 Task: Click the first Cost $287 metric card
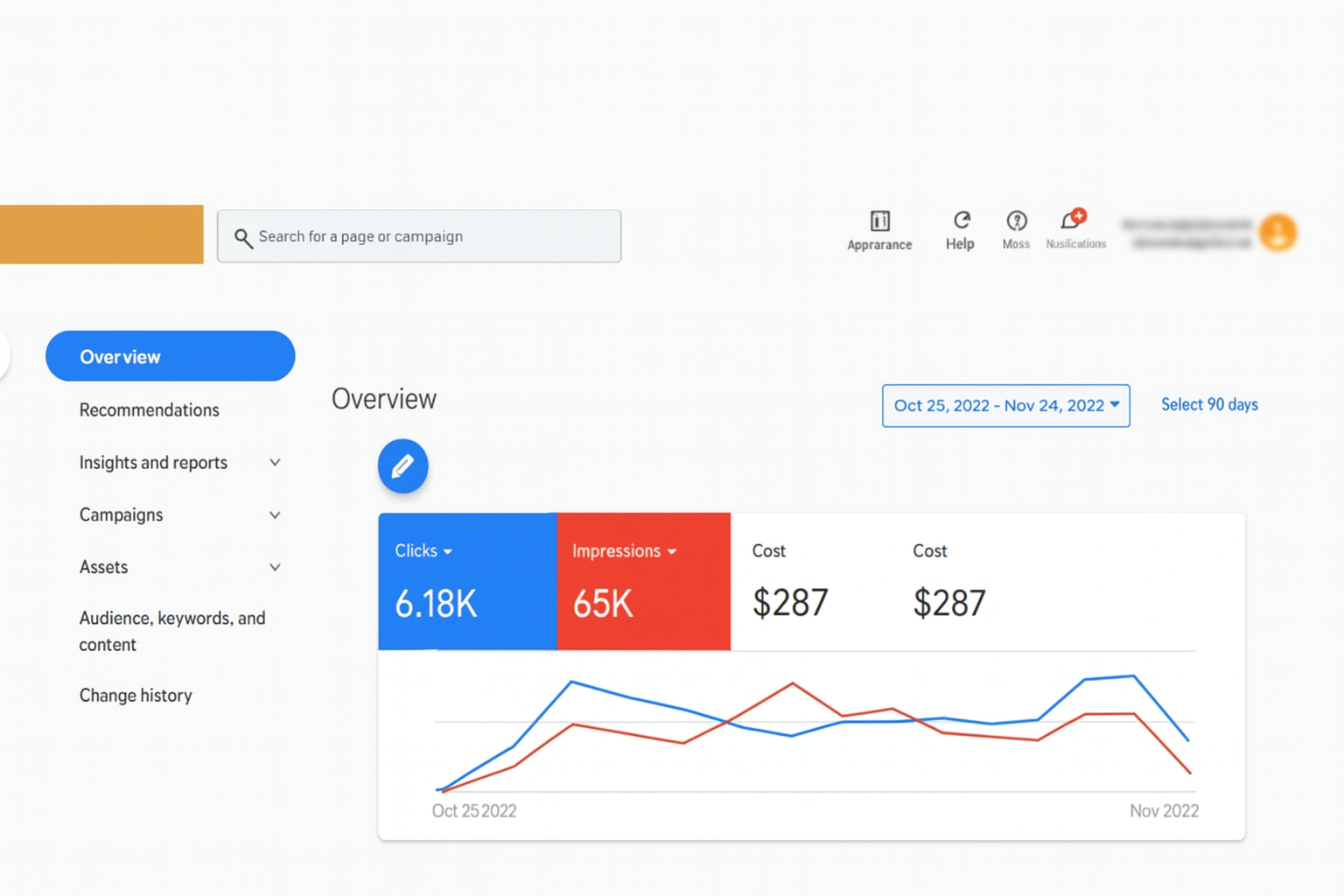[x=790, y=582]
